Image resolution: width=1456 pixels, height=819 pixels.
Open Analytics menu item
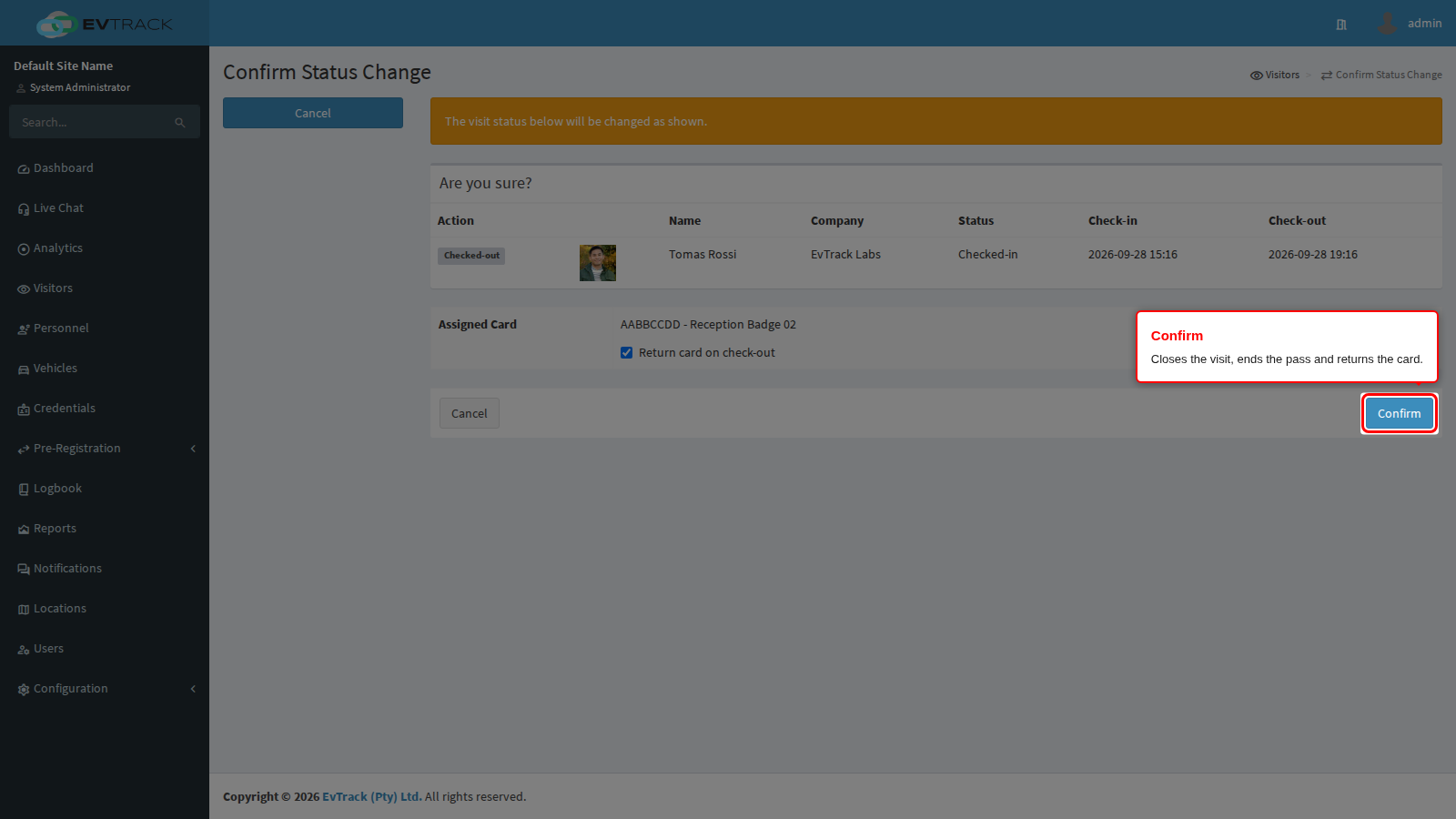(105, 248)
